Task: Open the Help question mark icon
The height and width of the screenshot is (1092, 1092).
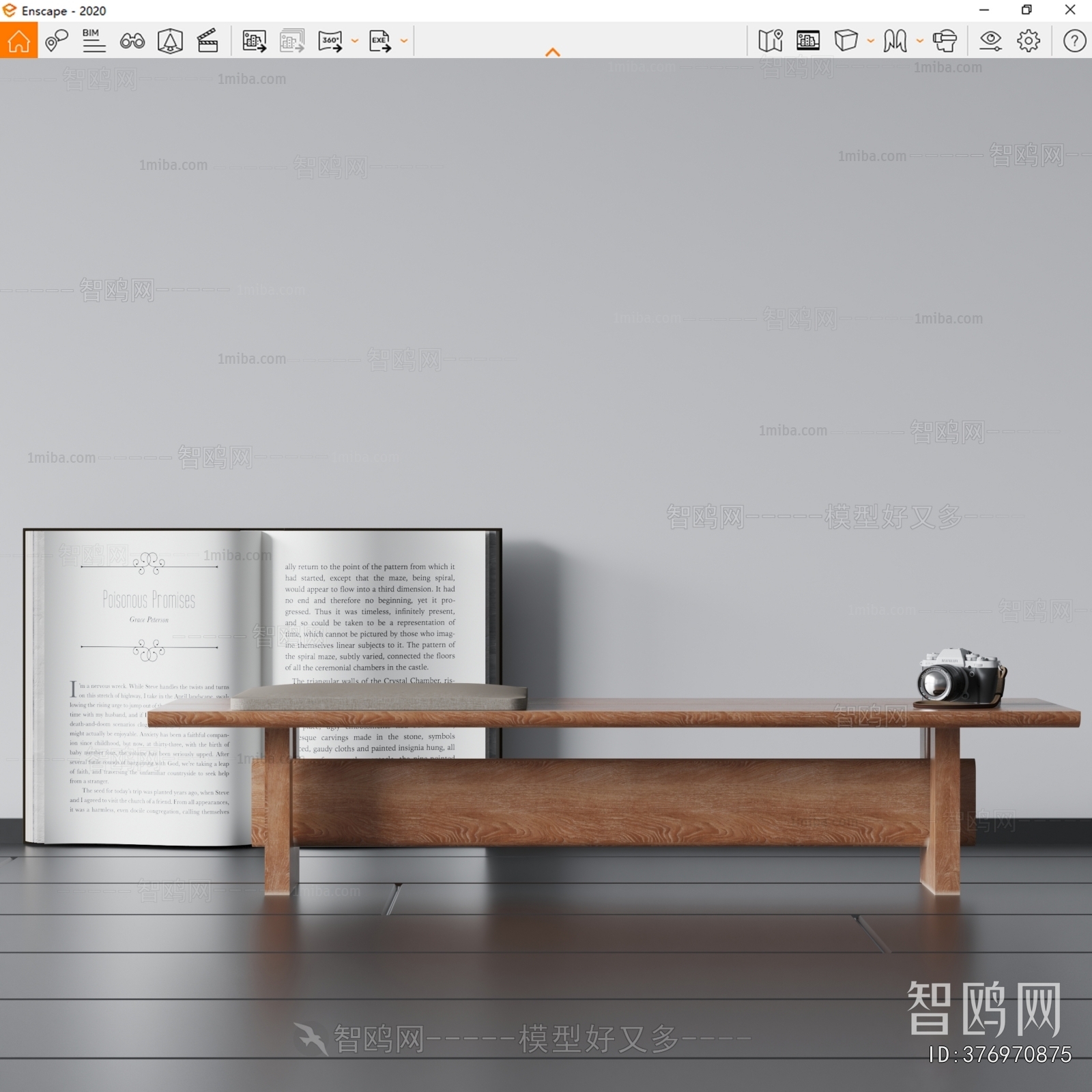Action: pyautogui.click(x=1074, y=41)
